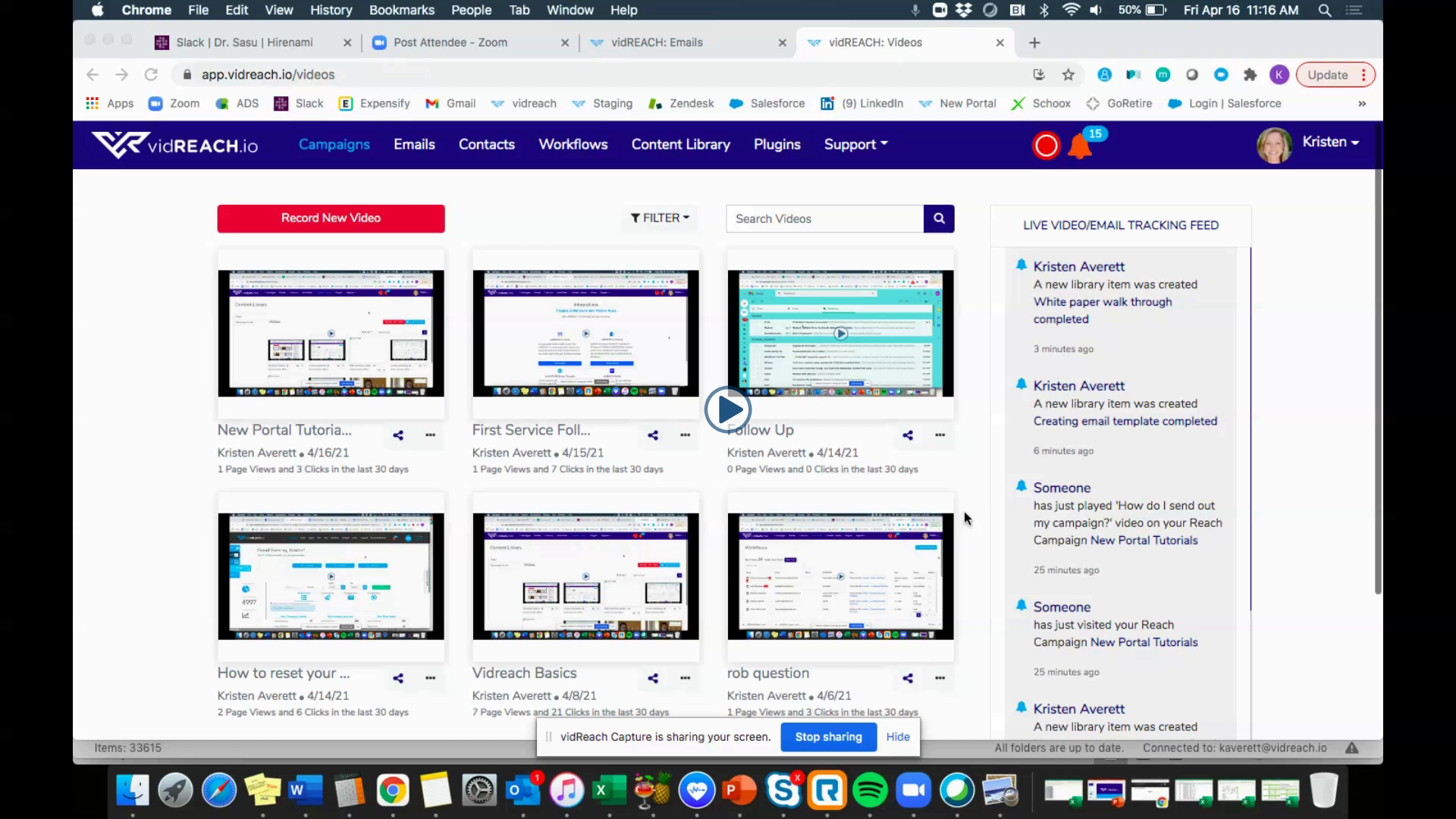This screenshot has height=819, width=1456.
Task: Click the vidREACH.io logo
Action: 174,144
